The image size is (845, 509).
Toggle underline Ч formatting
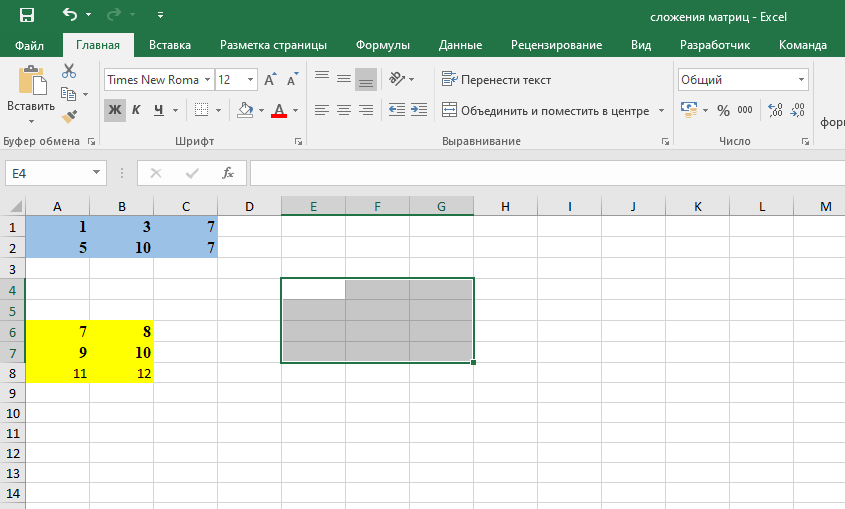point(158,110)
